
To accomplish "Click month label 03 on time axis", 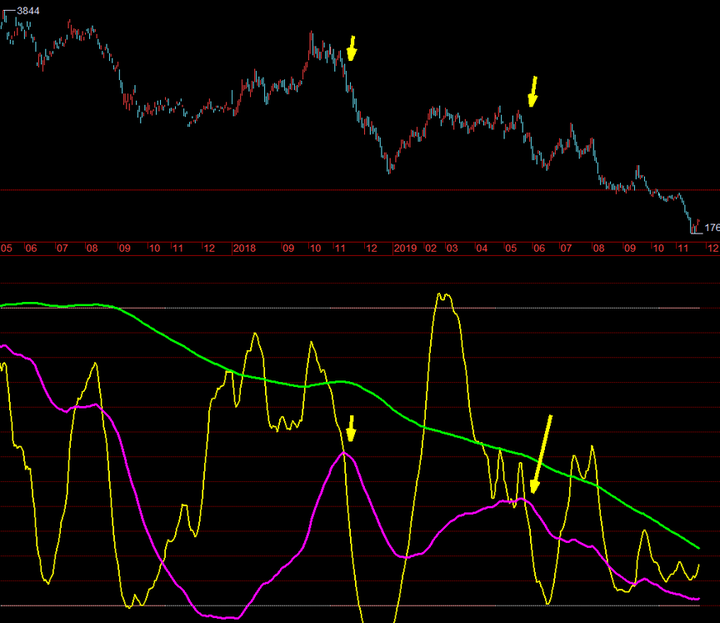I will tap(452, 248).
